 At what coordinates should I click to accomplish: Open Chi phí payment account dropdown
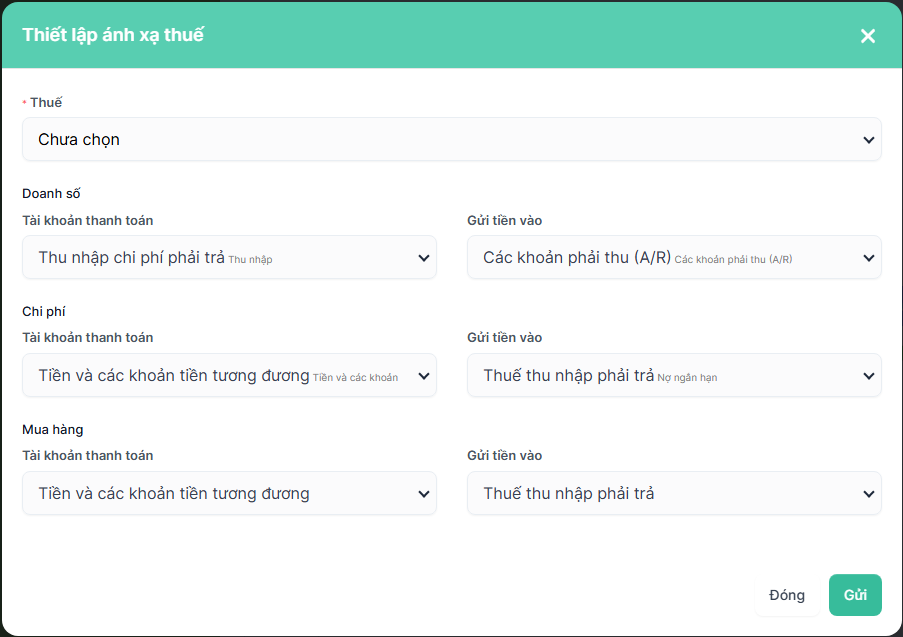coord(229,375)
